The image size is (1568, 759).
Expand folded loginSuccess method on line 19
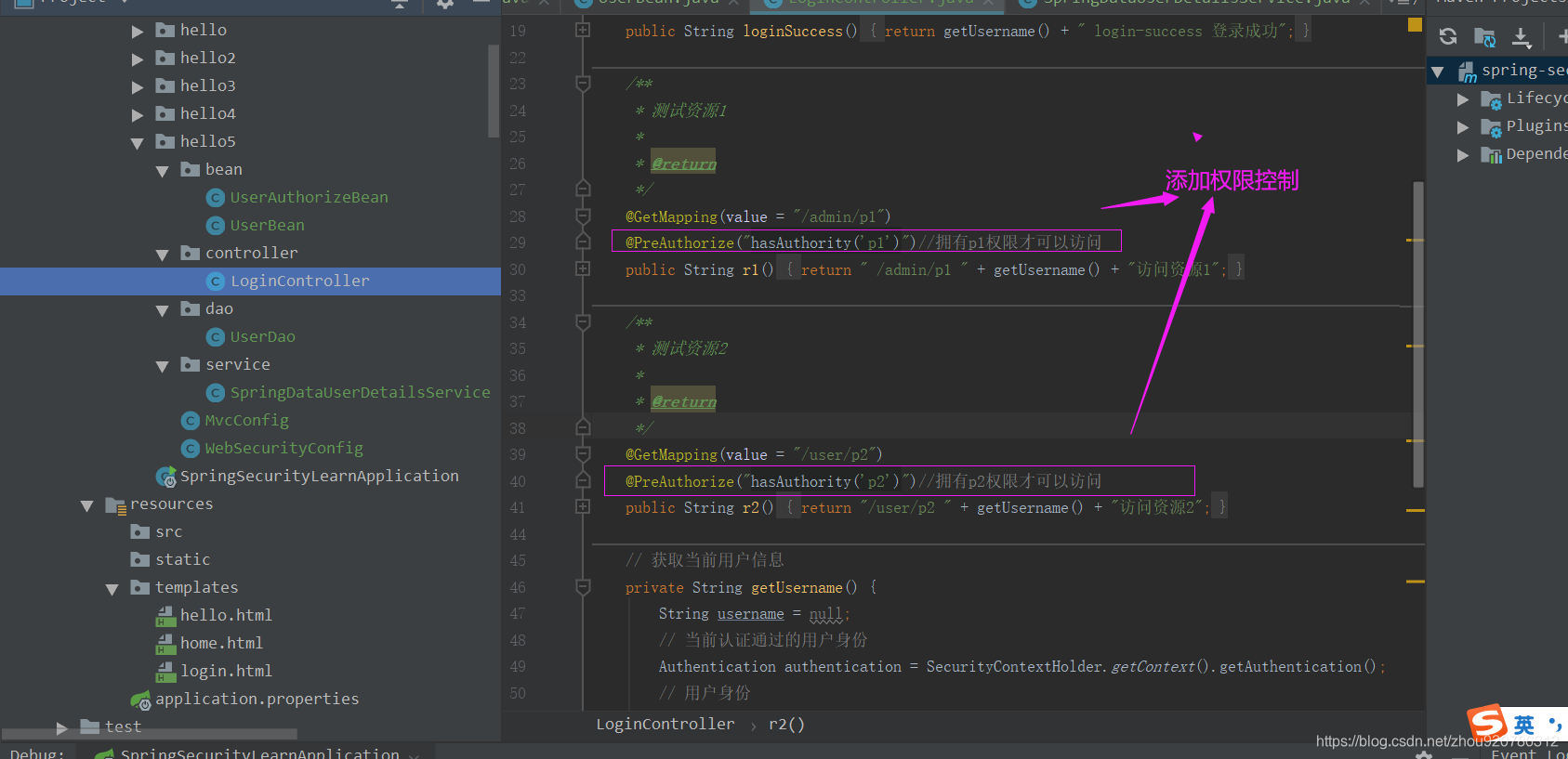[583, 31]
